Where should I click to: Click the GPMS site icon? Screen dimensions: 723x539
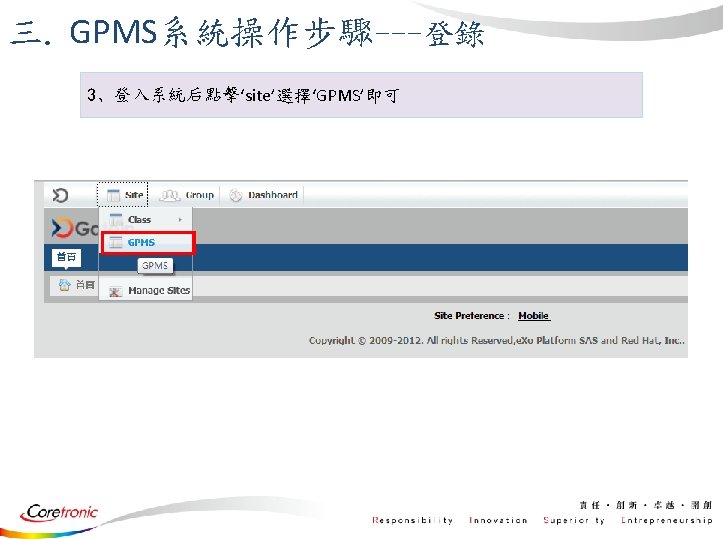[116, 243]
